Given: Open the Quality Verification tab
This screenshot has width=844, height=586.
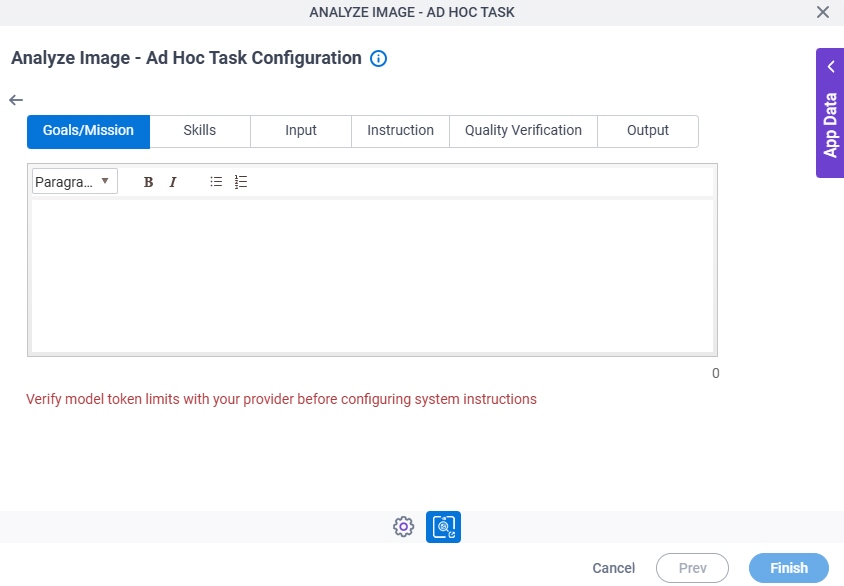Looking at the screenshot, I should 523,131.
